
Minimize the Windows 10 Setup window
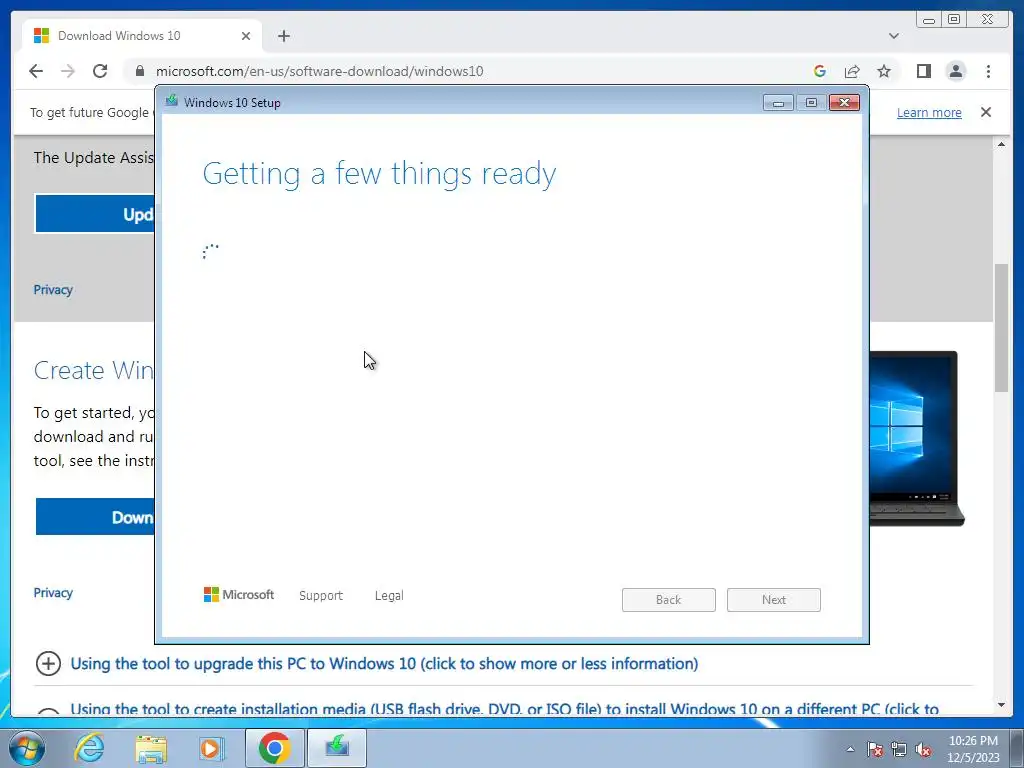pos(778,103)
